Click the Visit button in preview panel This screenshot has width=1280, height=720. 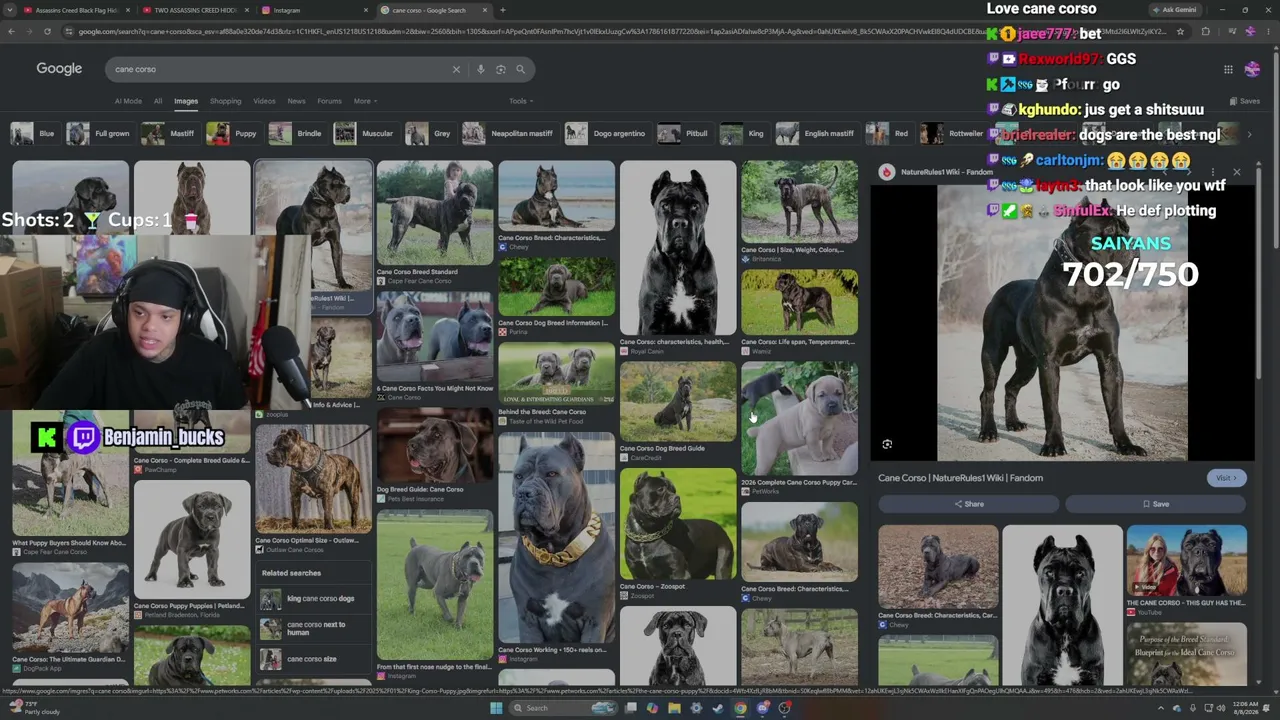pos(1226,478)
